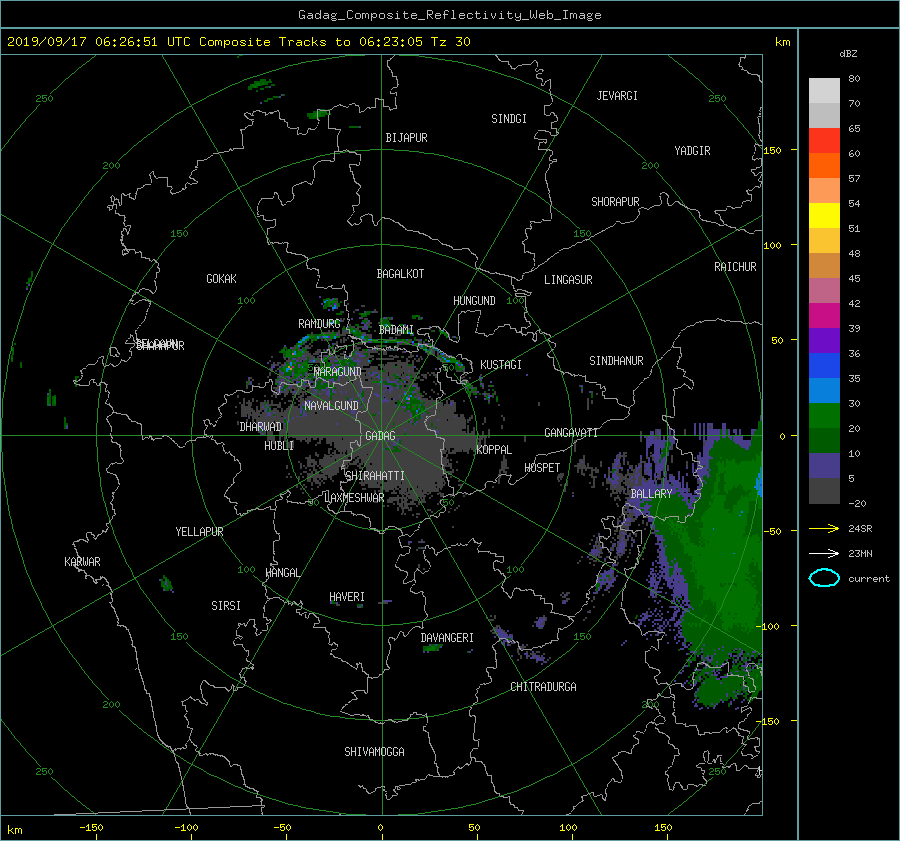The height and width of the screenshot is (841, 900).
Task: Click the 0 tick on bottom axis
Action: click(x=381, y=828)
